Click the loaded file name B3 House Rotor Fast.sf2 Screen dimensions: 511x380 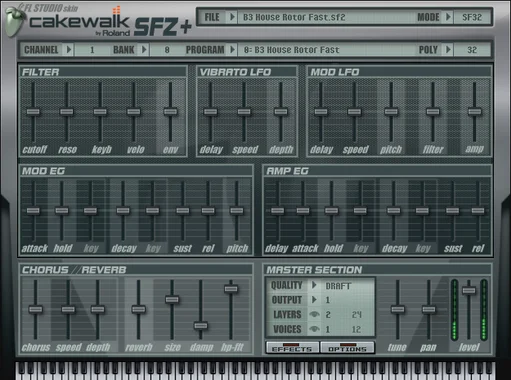pyautogui.click(x=294, y=17)
